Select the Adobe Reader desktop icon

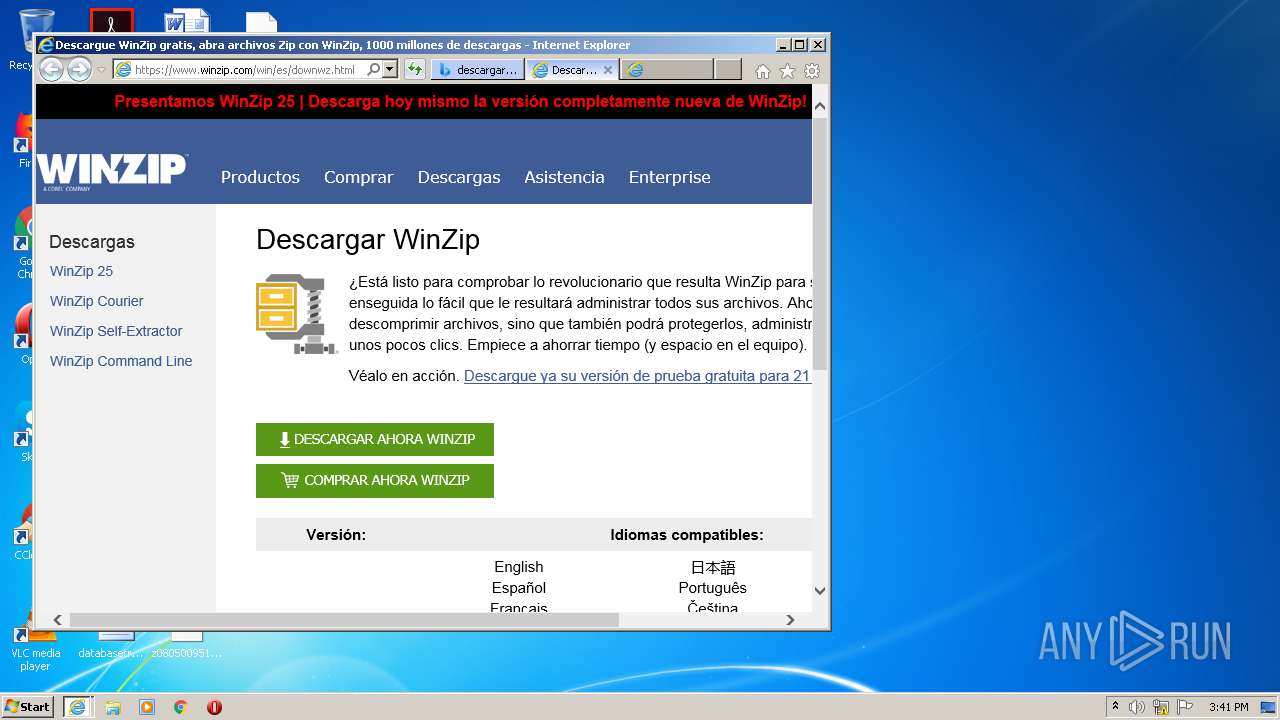click(x=111, y=22)
